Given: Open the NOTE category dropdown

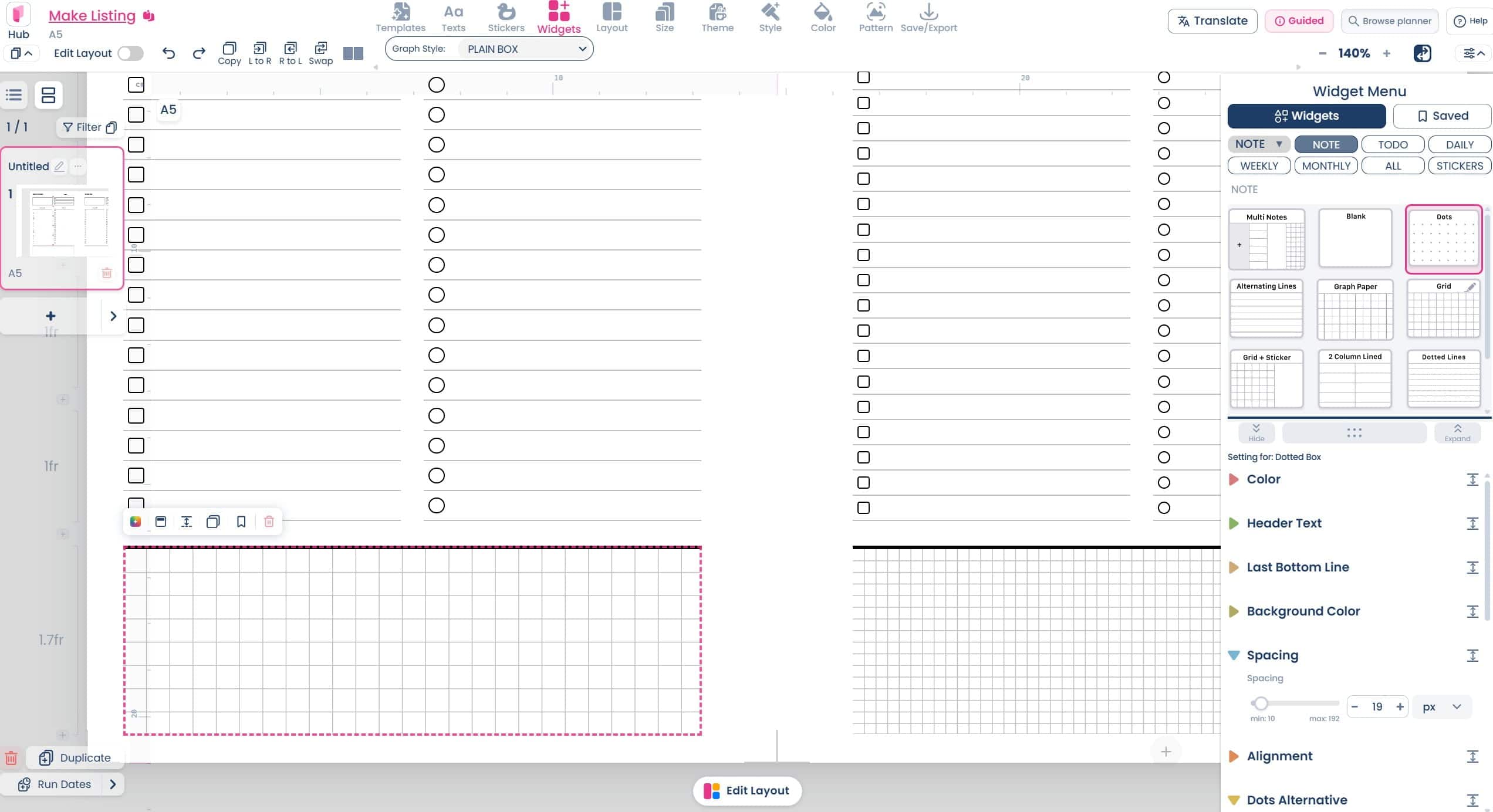Looking at the screenshot, I should click(1258, 144).
